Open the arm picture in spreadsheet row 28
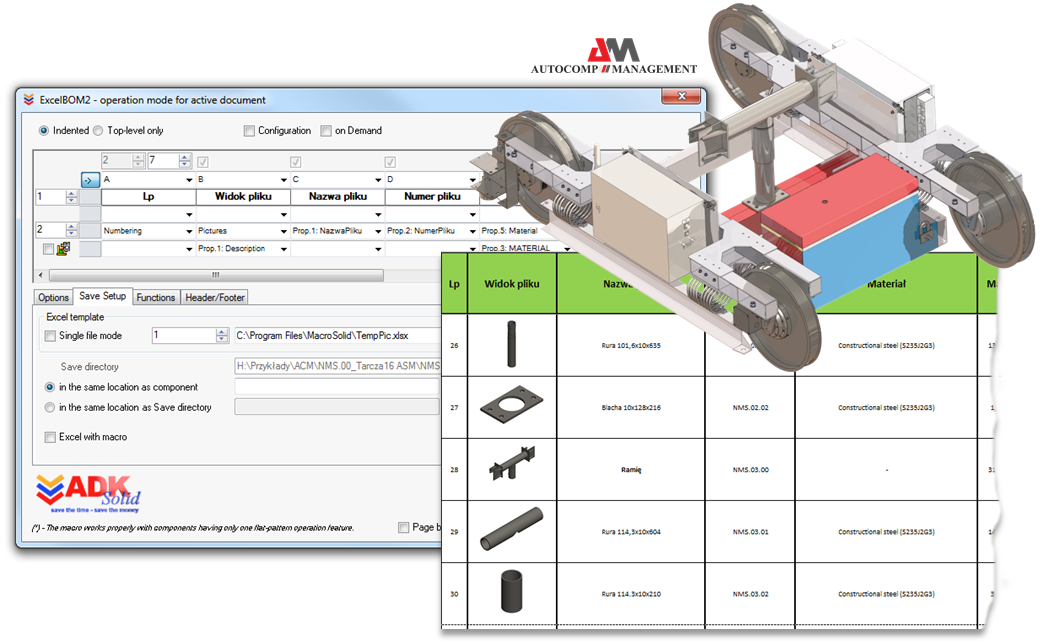The image size is (1041, 644). coord(512,463)
